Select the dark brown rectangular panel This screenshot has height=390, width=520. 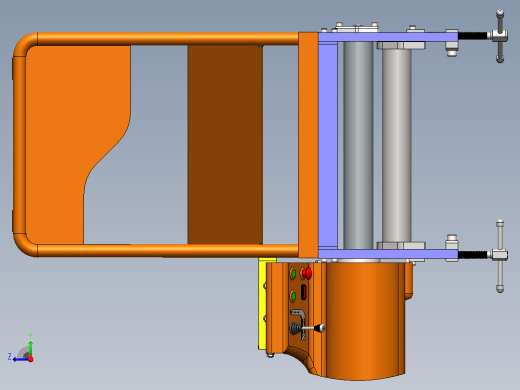pyautogui.click(x=225, y=144)
